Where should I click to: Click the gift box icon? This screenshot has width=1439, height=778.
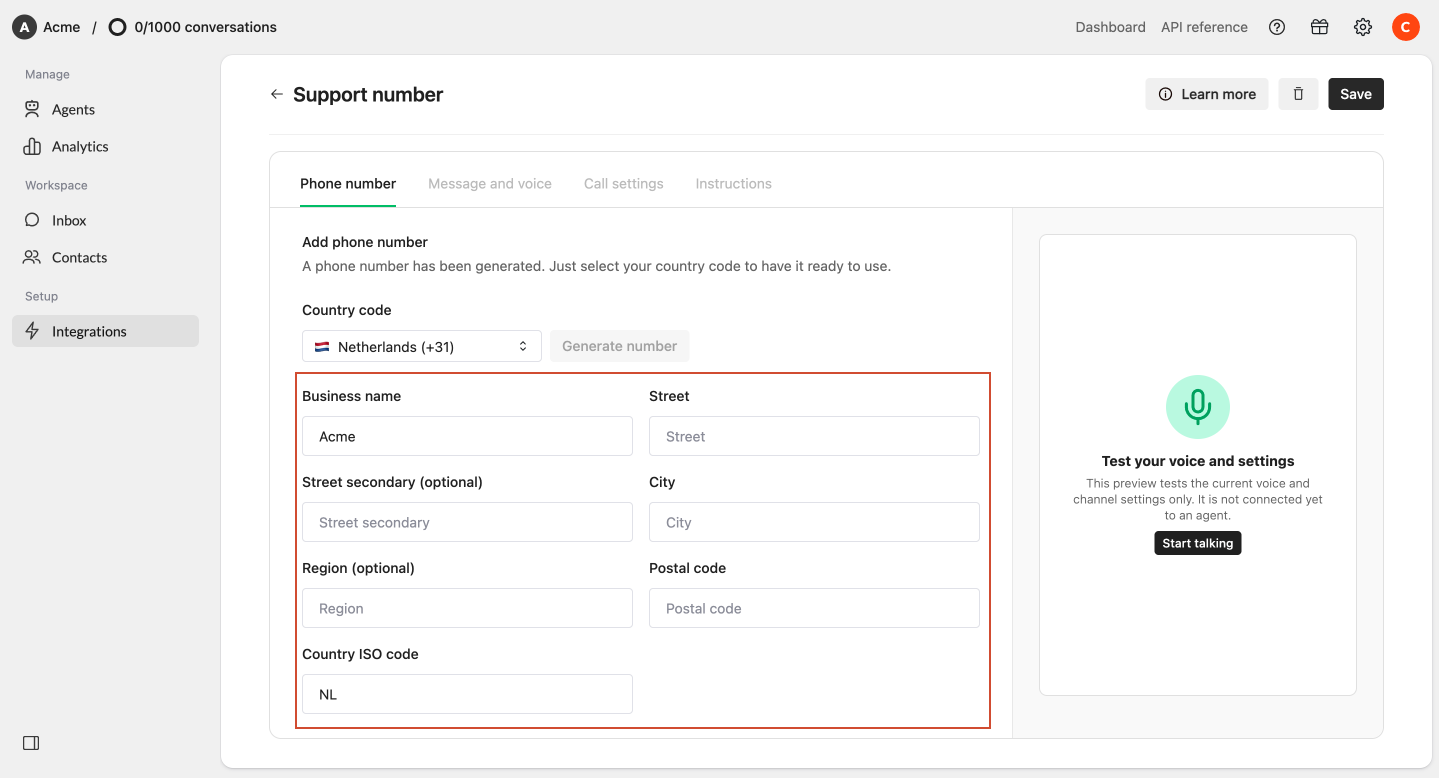1319,27
